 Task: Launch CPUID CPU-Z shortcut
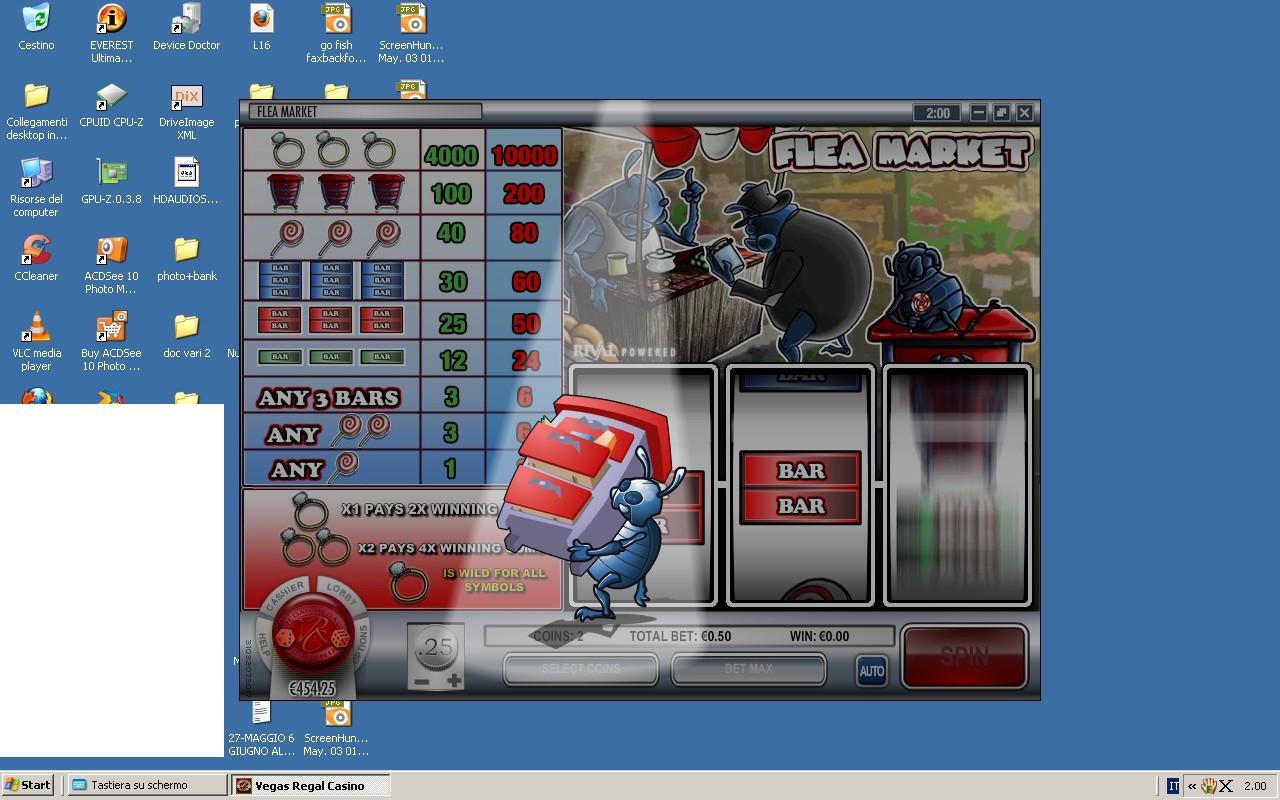click(111, 105)
